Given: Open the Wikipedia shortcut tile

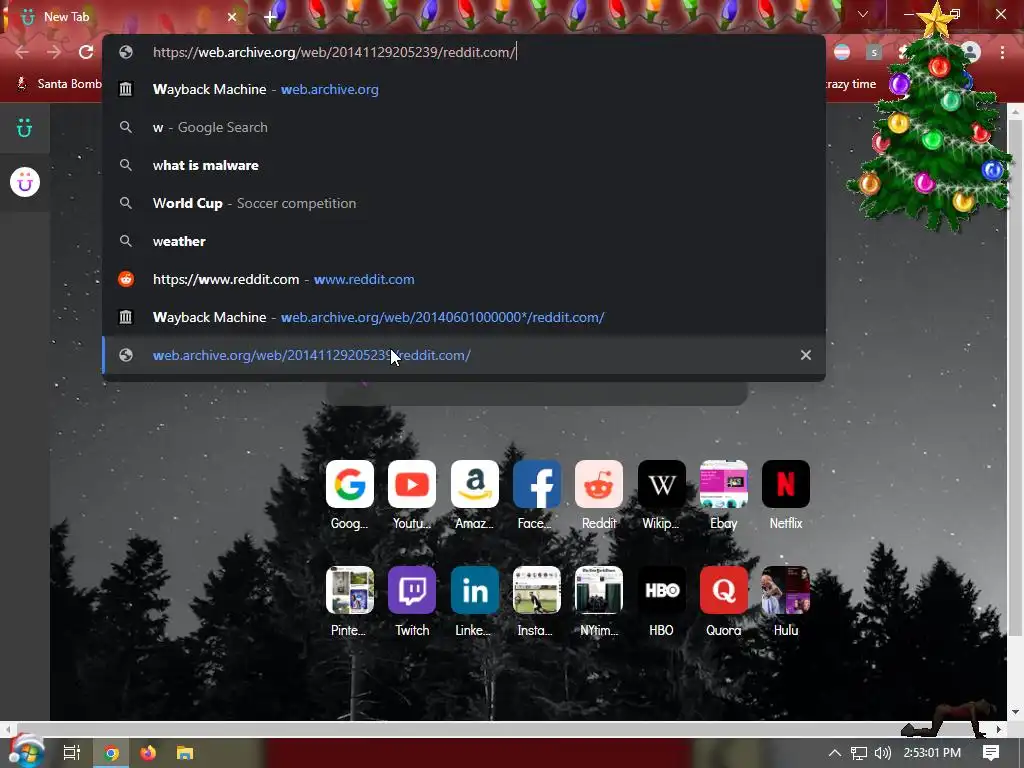Looking at the screenshot, I should (x=662, y=484).
